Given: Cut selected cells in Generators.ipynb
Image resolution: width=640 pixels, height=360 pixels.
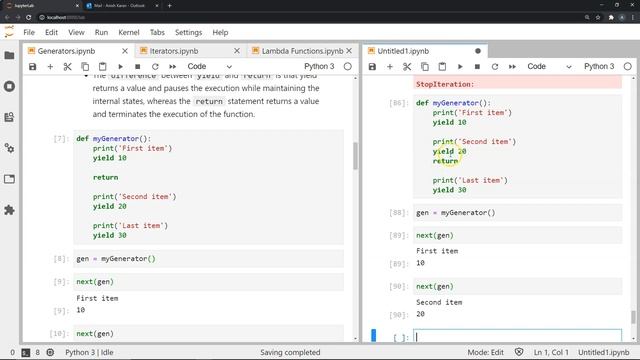Looking at the screenshot, I should pyautogui.click(x=68, y=67).
